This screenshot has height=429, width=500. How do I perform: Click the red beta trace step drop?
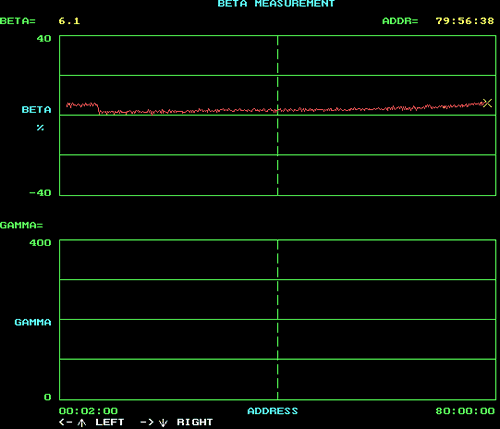(98, 109)
